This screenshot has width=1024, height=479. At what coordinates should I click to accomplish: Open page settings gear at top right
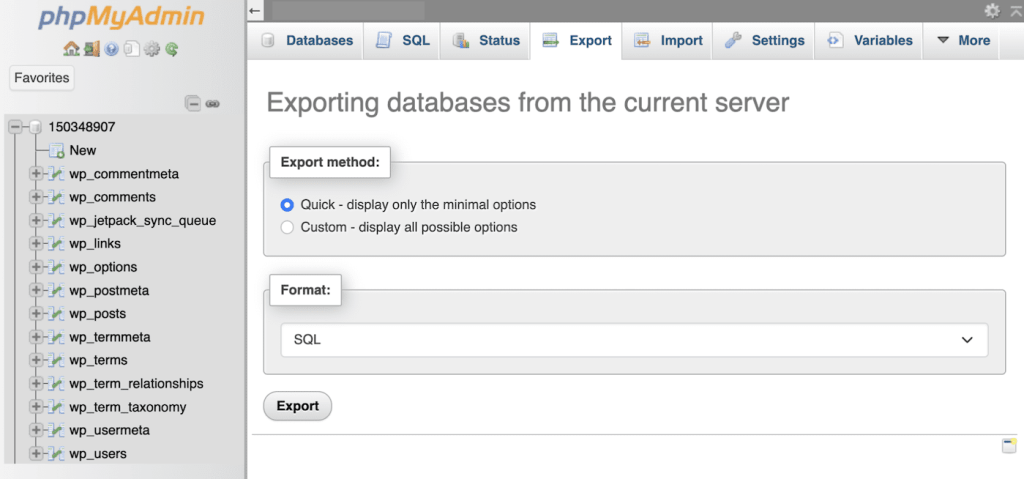(x=992, y=10)
